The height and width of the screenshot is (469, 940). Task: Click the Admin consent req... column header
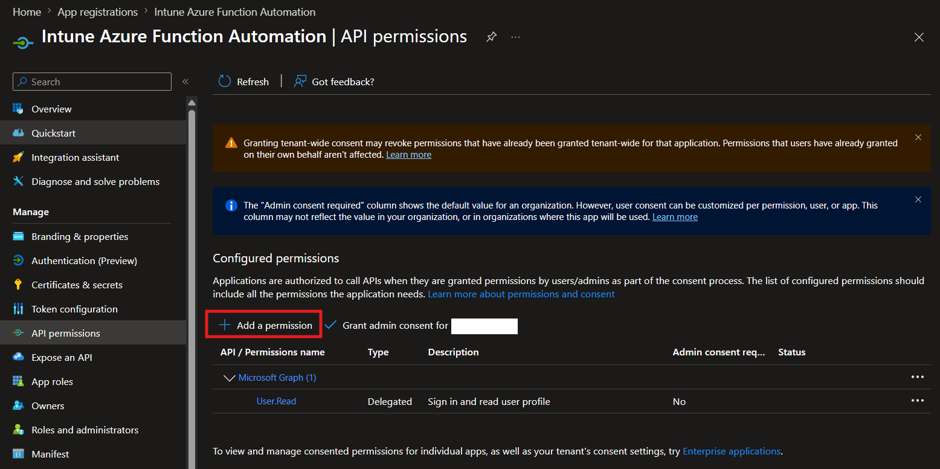[719, 352]
